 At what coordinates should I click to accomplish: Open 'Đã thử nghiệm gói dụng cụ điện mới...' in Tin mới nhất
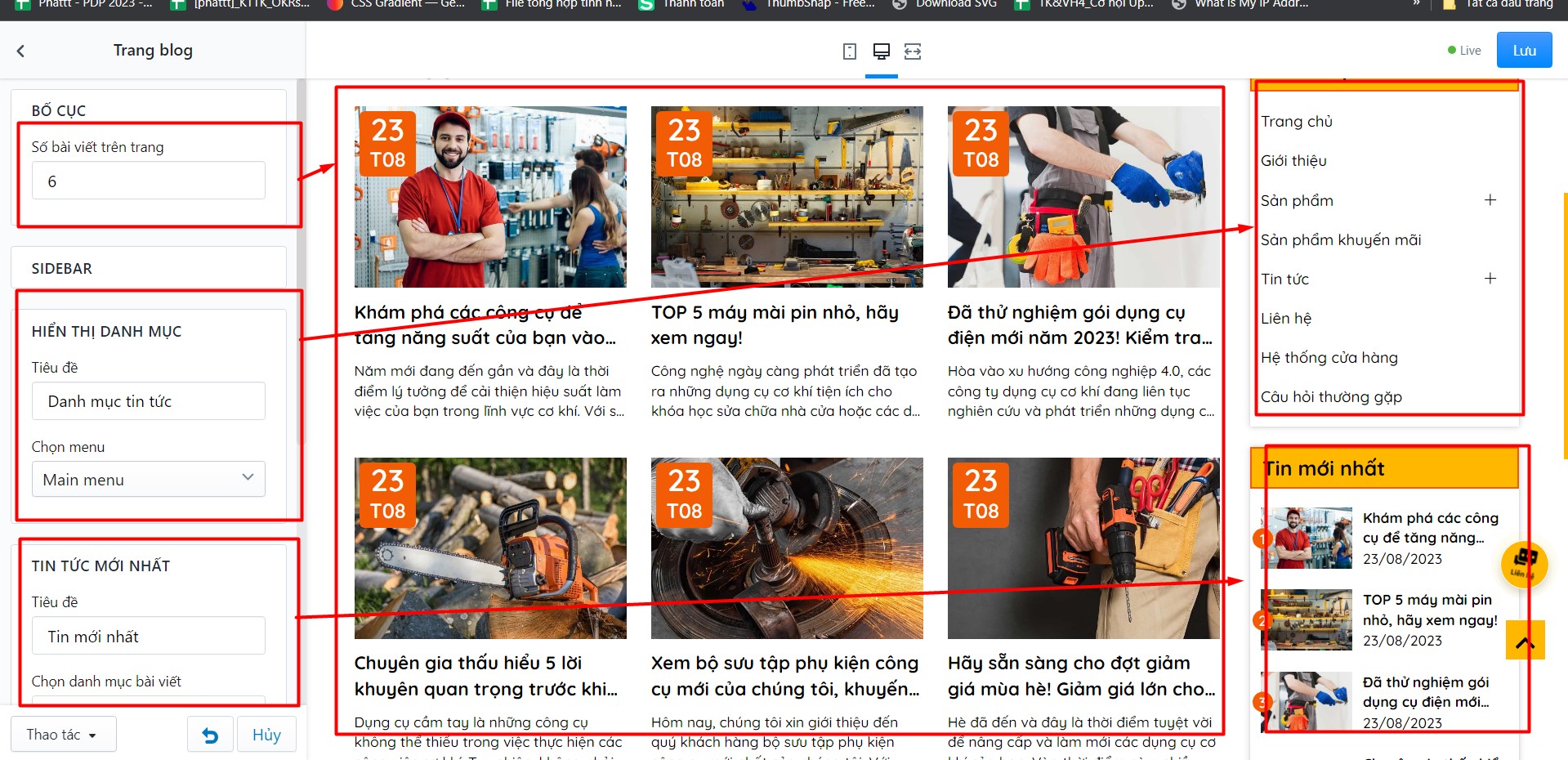(x=1426, y=692)
